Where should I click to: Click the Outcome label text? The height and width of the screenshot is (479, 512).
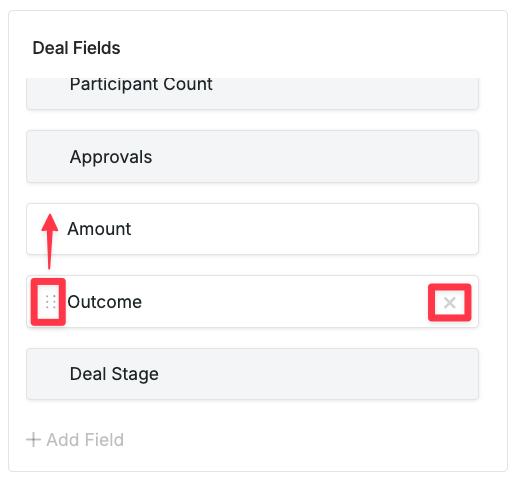(105, 302)
